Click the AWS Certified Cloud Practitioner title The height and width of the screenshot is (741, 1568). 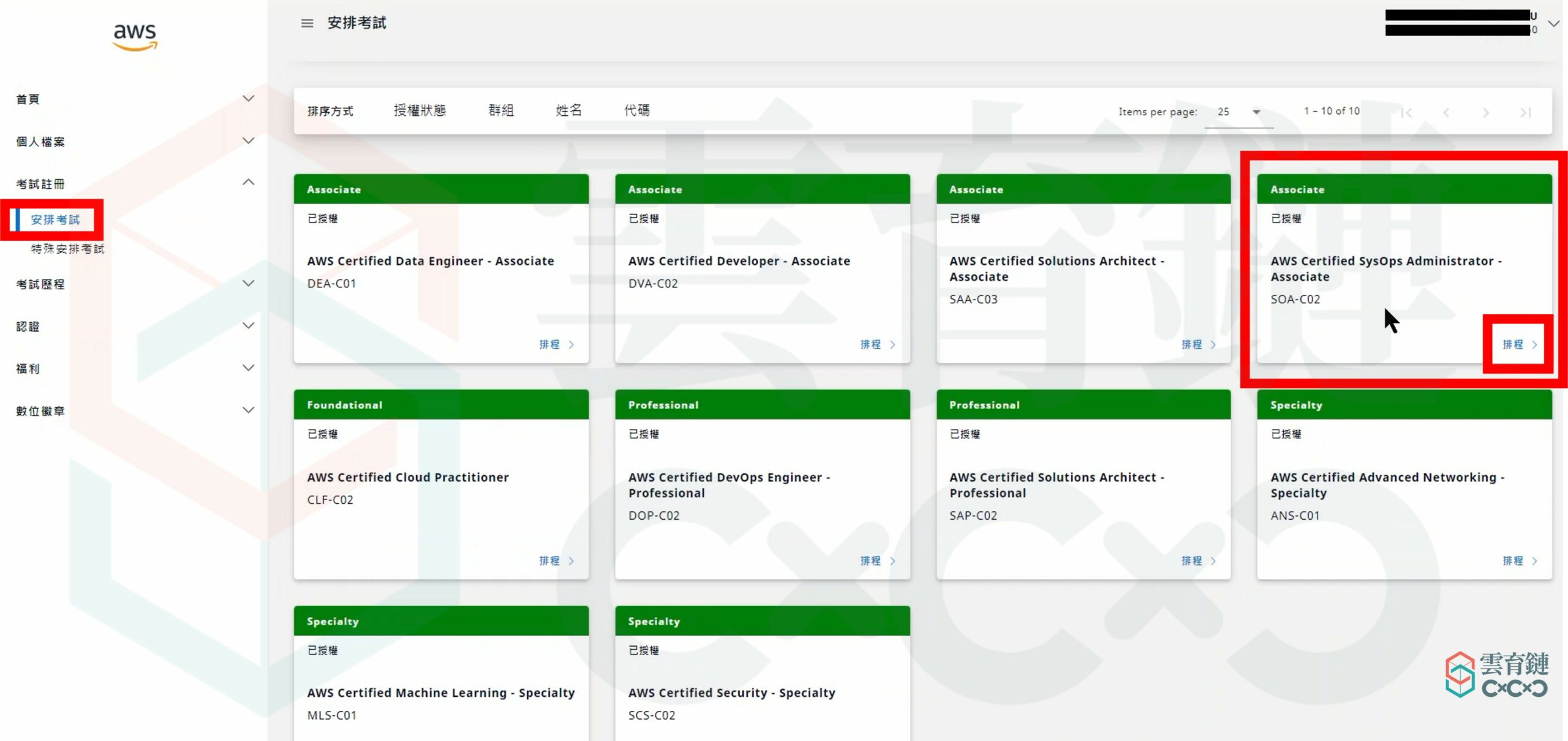[408, 477]
